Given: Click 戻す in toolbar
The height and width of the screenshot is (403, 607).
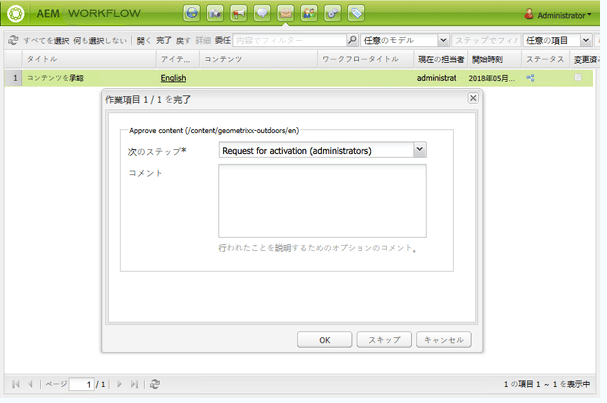Looking at the screenshot, I should [x=183, y=40].
